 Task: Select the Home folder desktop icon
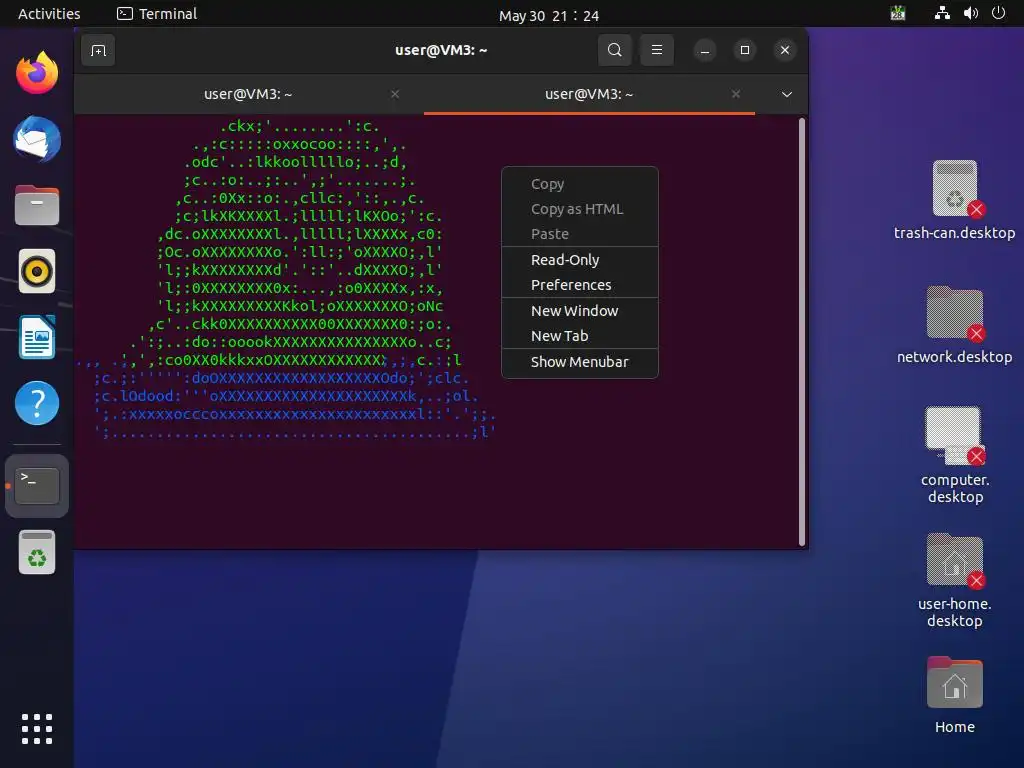click(954, 695)
